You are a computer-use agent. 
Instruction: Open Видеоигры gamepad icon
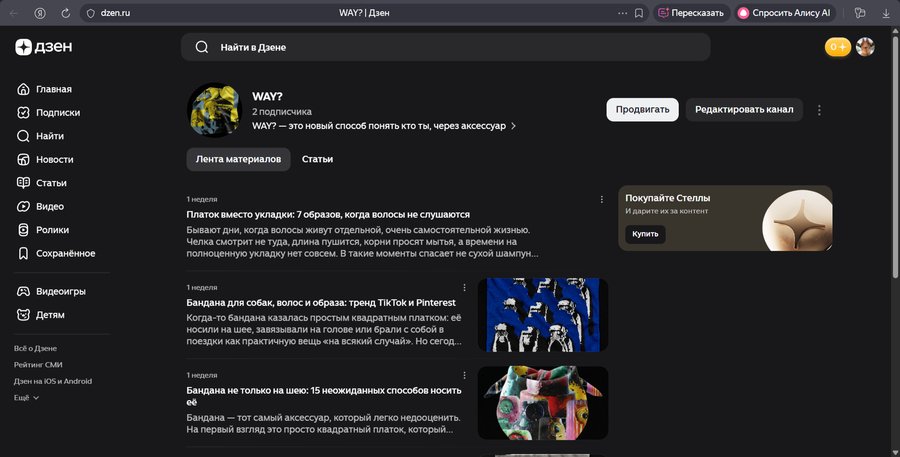pyautogui.click(x=23, y=291)
